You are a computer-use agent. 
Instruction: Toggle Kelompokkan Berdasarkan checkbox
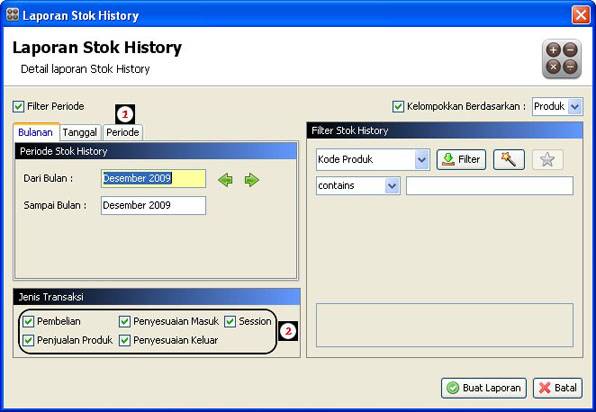(398, 106)
